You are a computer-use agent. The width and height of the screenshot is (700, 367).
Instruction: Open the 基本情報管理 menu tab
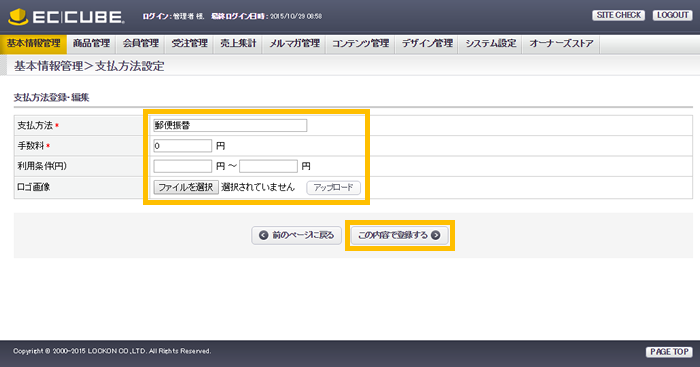(x=33, y=44)
